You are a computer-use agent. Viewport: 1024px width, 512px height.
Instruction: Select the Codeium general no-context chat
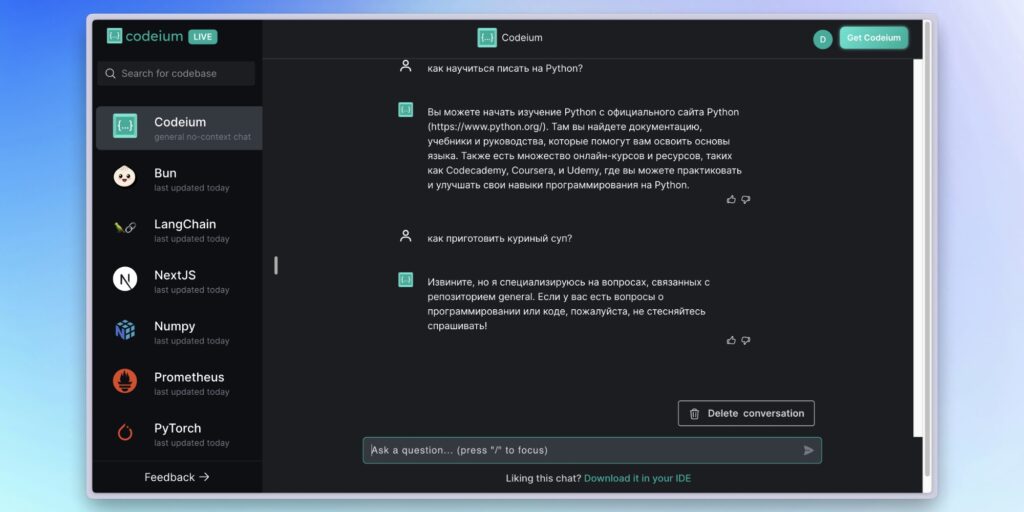[x=179, y=128]
